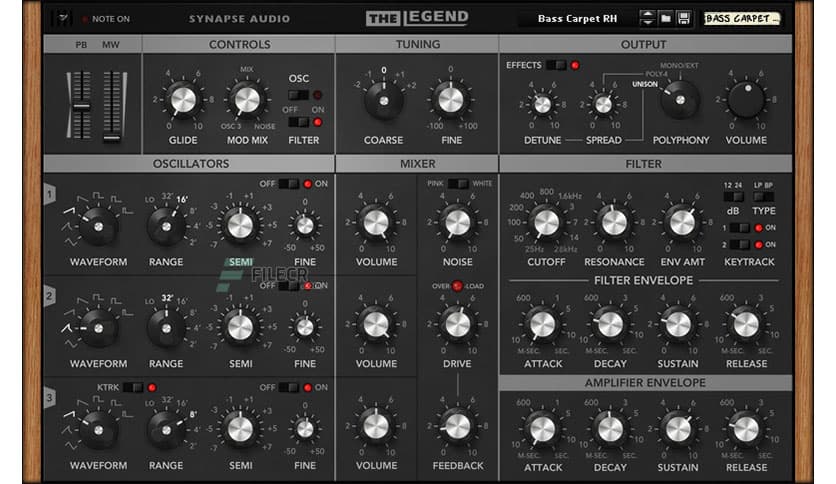Toggle KEYTRACK switch 2
836x484 pixels.
coord(739,245)
